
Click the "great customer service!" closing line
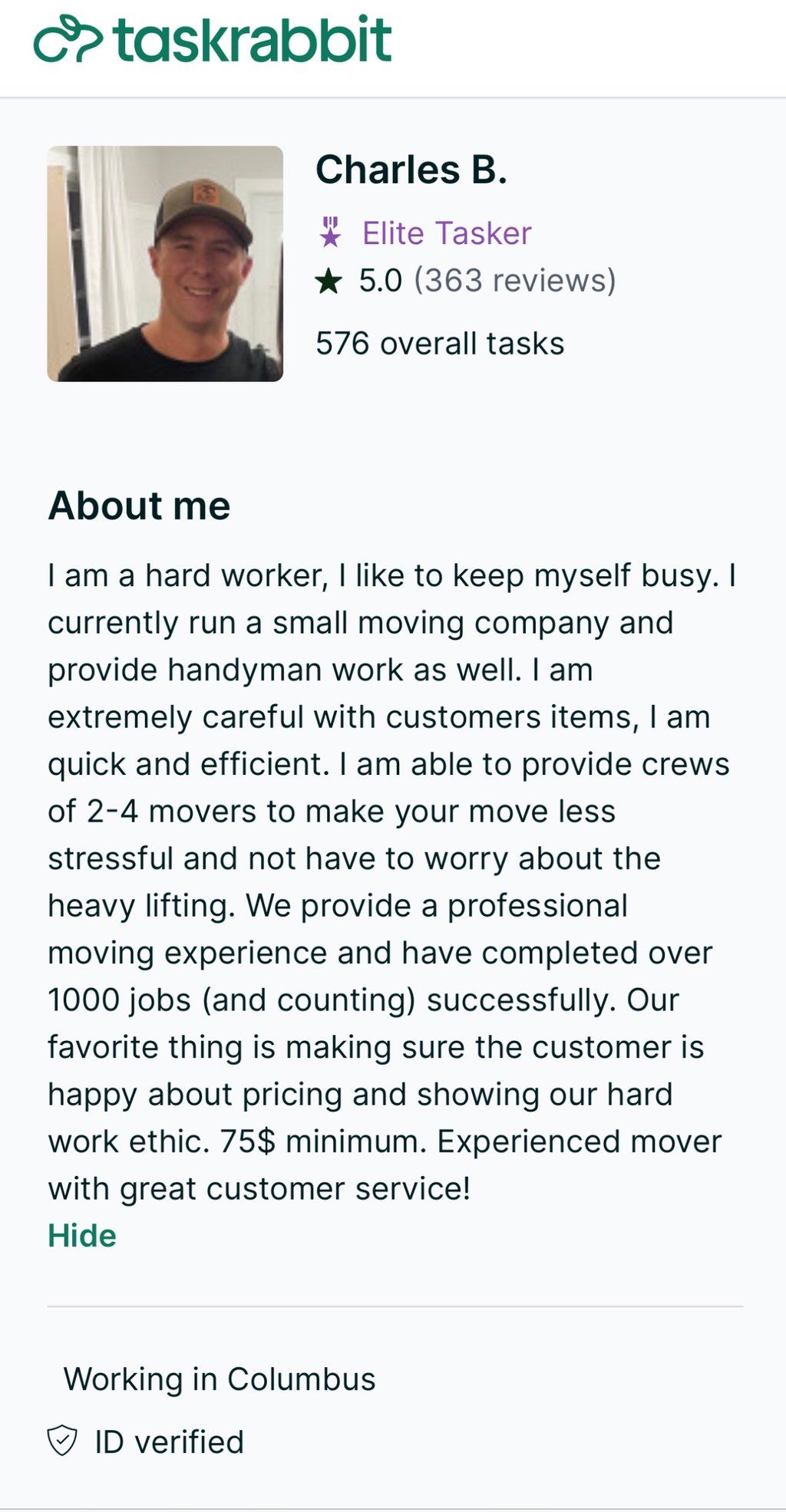295,1189
